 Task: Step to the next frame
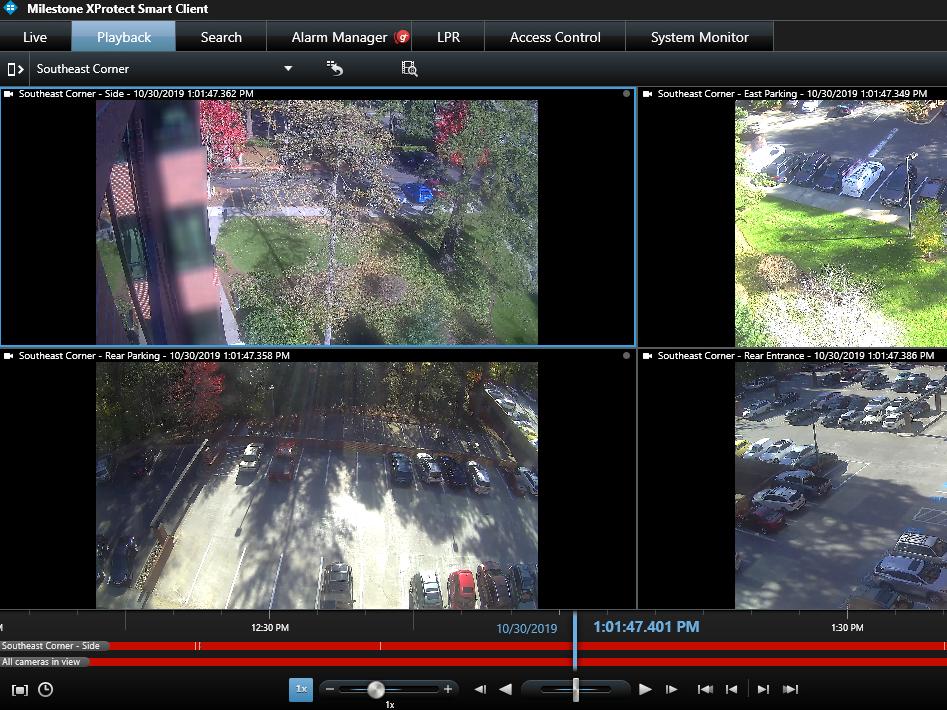672,689
